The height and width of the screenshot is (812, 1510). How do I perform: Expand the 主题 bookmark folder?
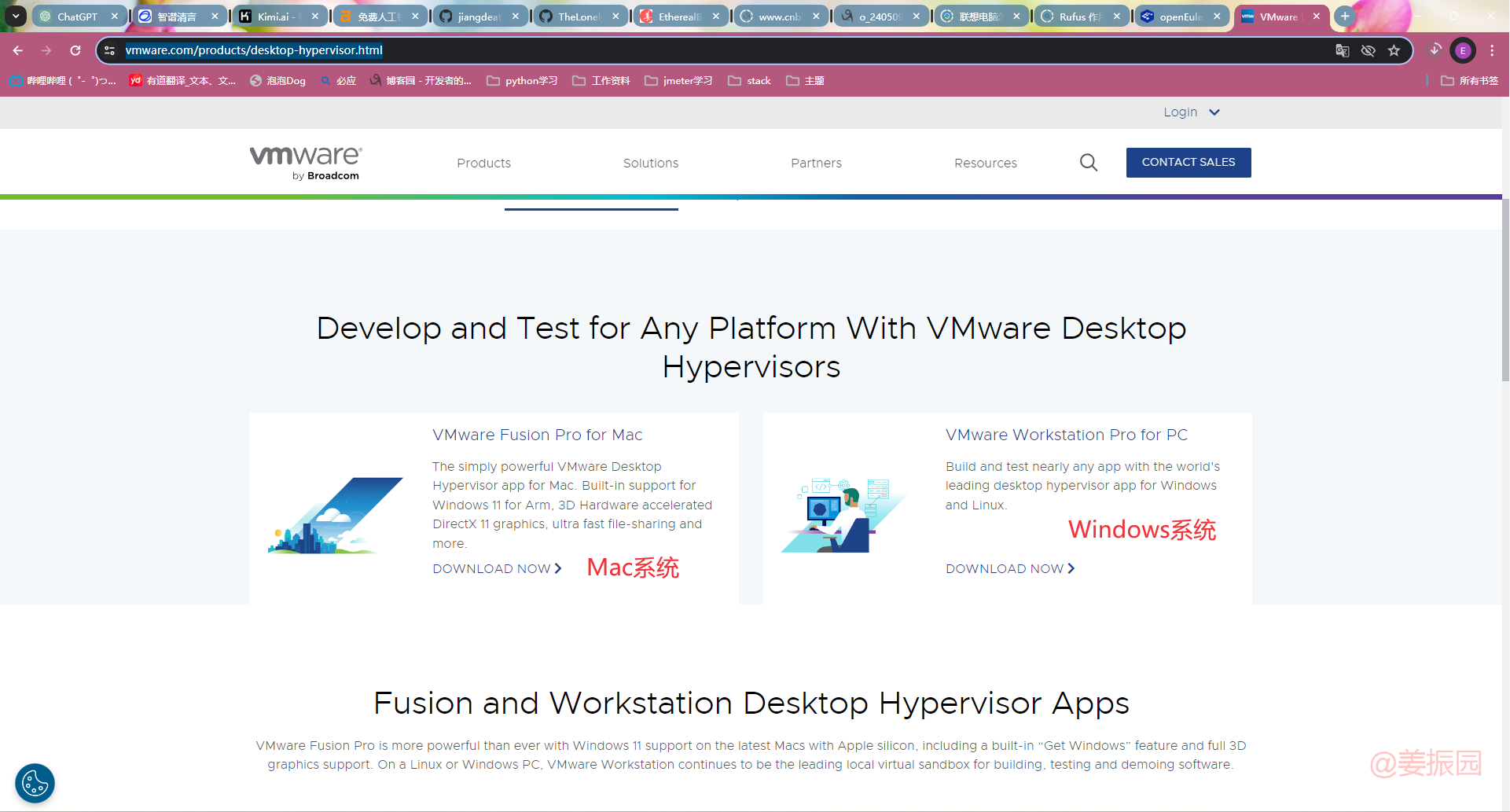tap(805, 81)
